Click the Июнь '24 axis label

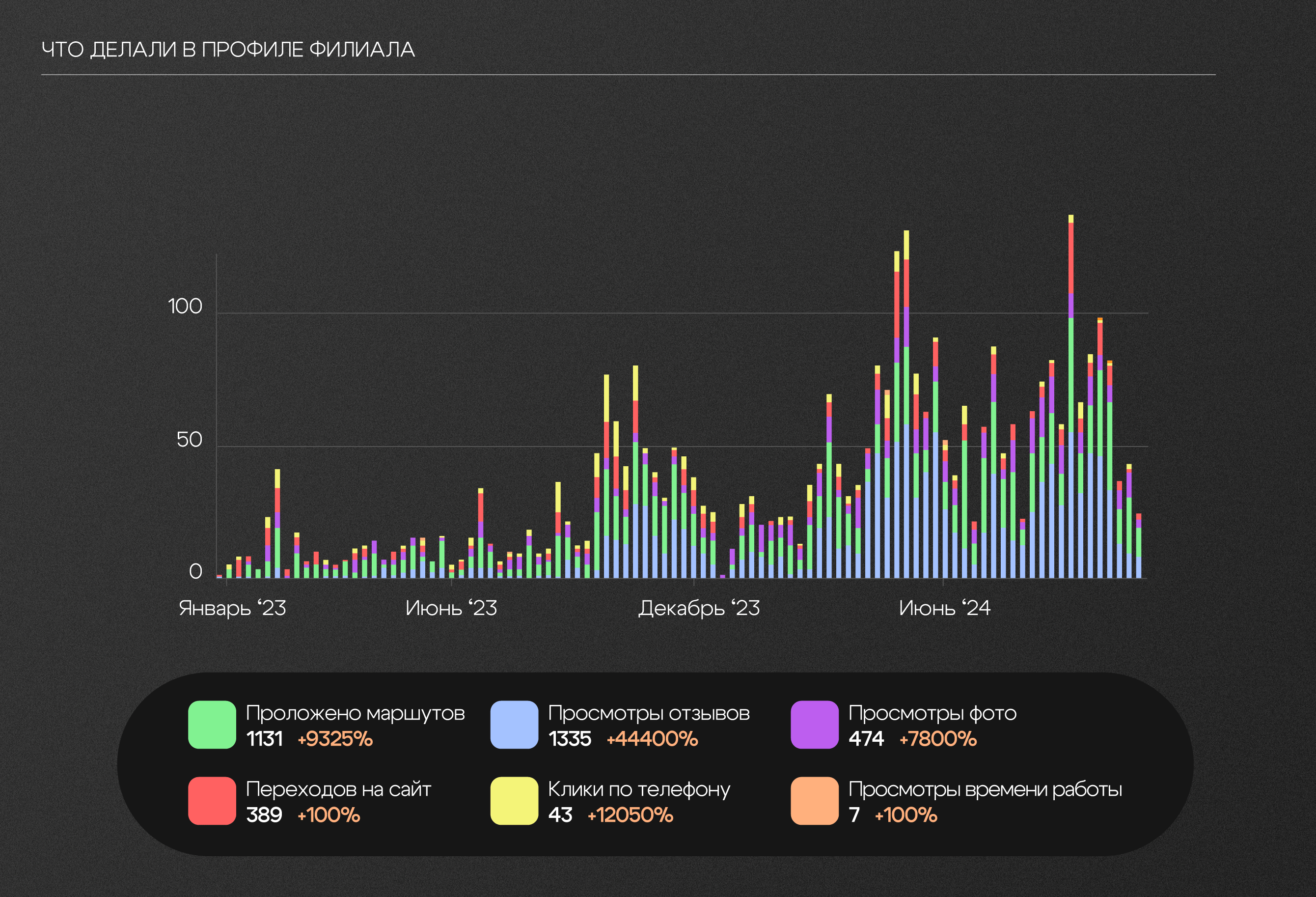[x=945, y=608]
